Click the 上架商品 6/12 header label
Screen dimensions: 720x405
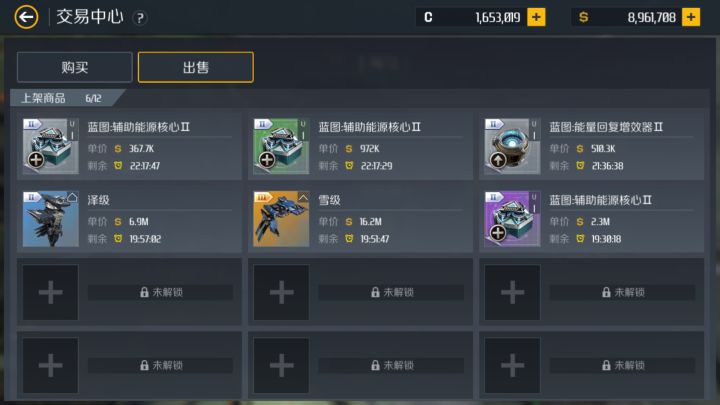(x=62, y=98)
